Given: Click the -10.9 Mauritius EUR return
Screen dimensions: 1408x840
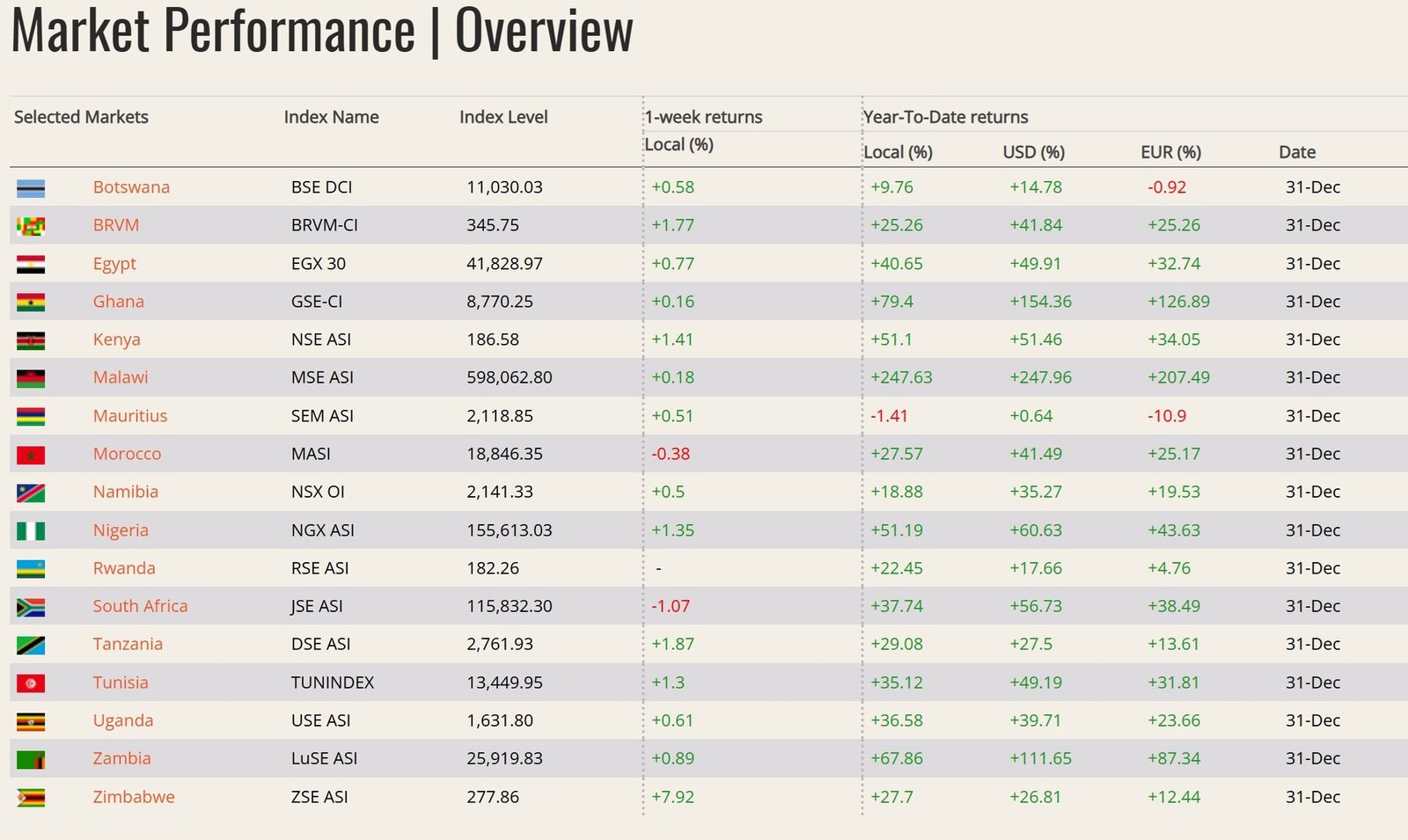Looking at the screenshot, I should (1167, 415).
